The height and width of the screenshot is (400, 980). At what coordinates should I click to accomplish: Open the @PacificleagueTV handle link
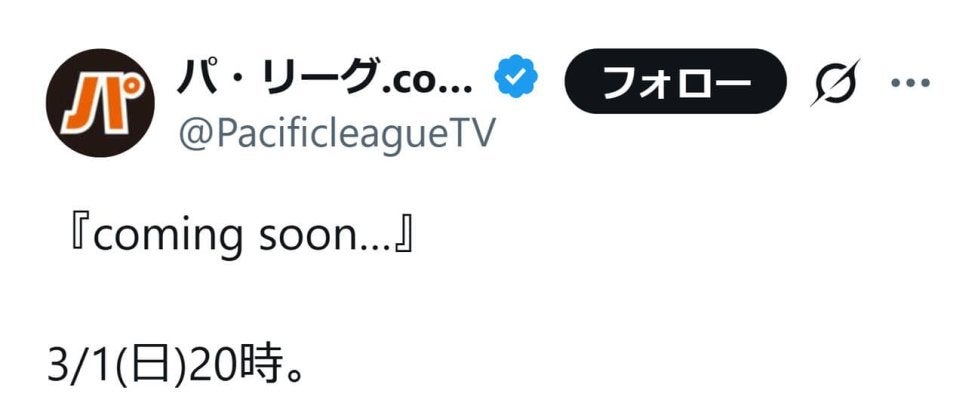(336, 133)
